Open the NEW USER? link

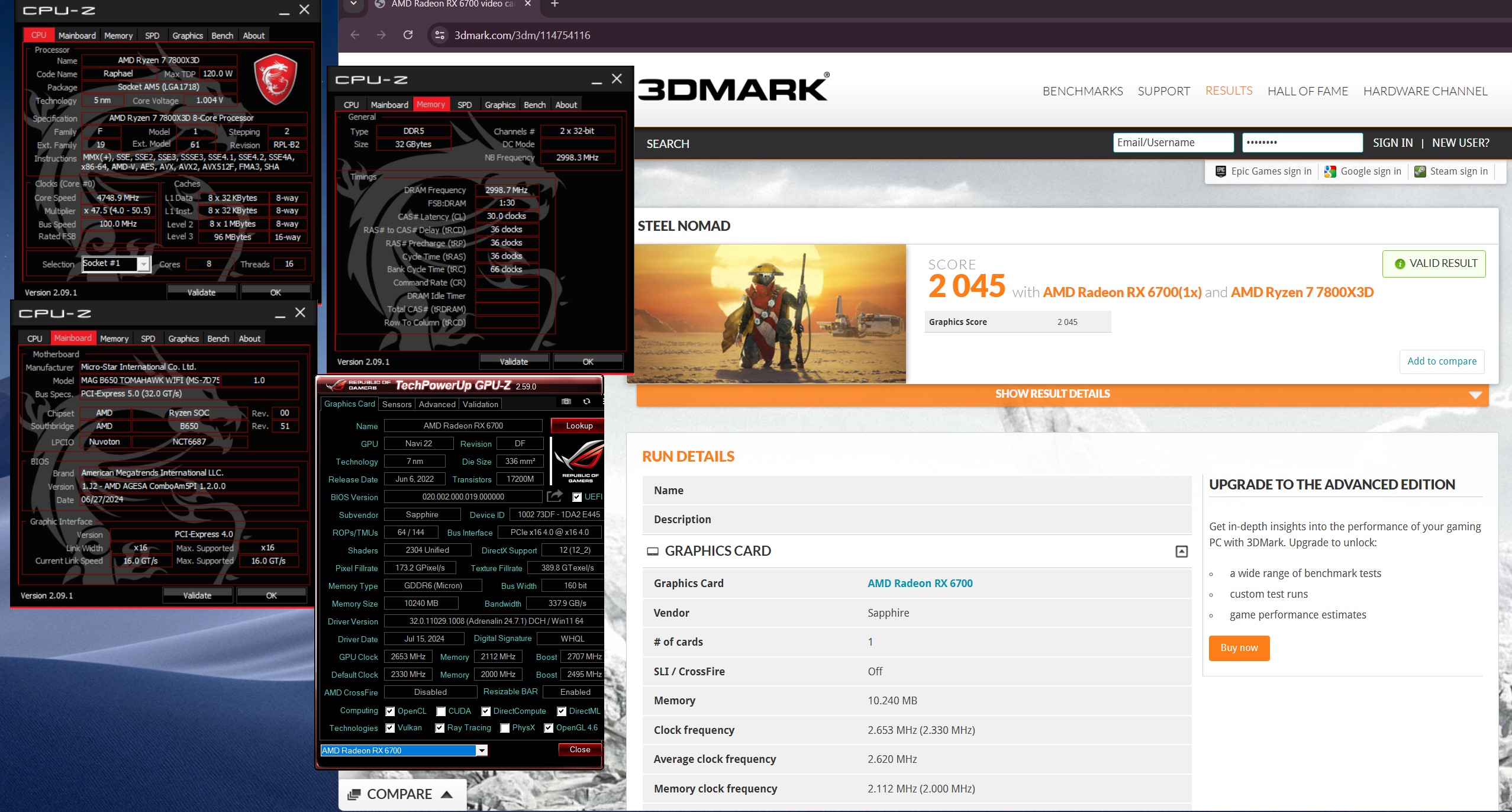coord(1461,143)
